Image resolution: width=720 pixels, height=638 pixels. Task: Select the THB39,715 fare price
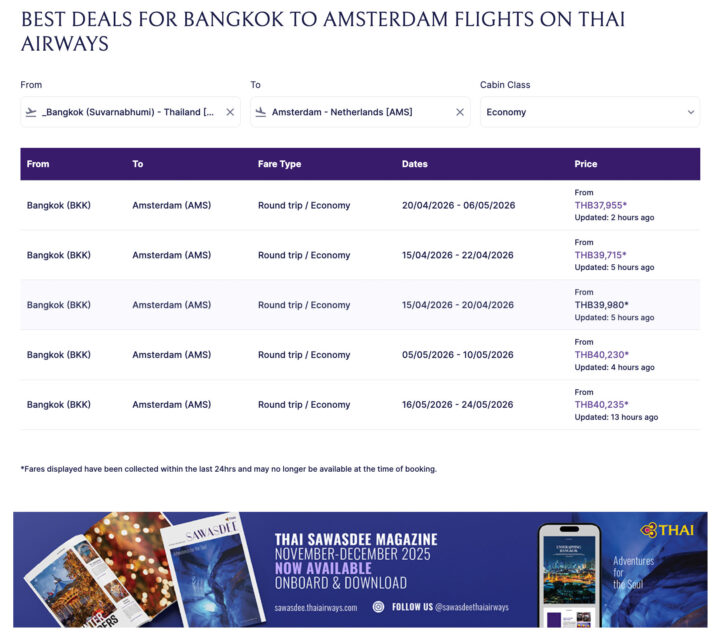point(601,255)
